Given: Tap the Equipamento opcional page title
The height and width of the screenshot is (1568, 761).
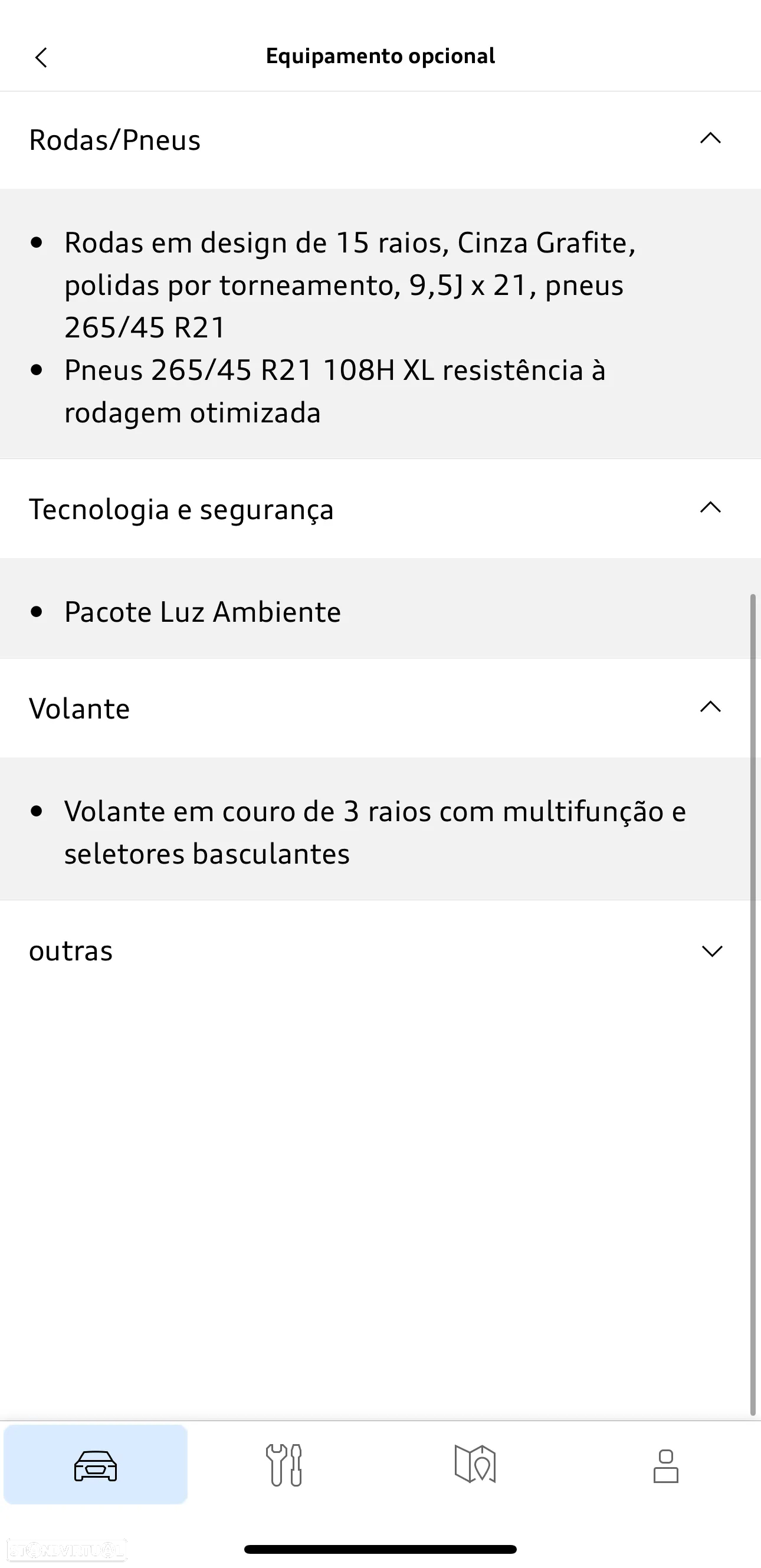Looking at the screenshot, I should pyautogui.click(x=380, y=56).
